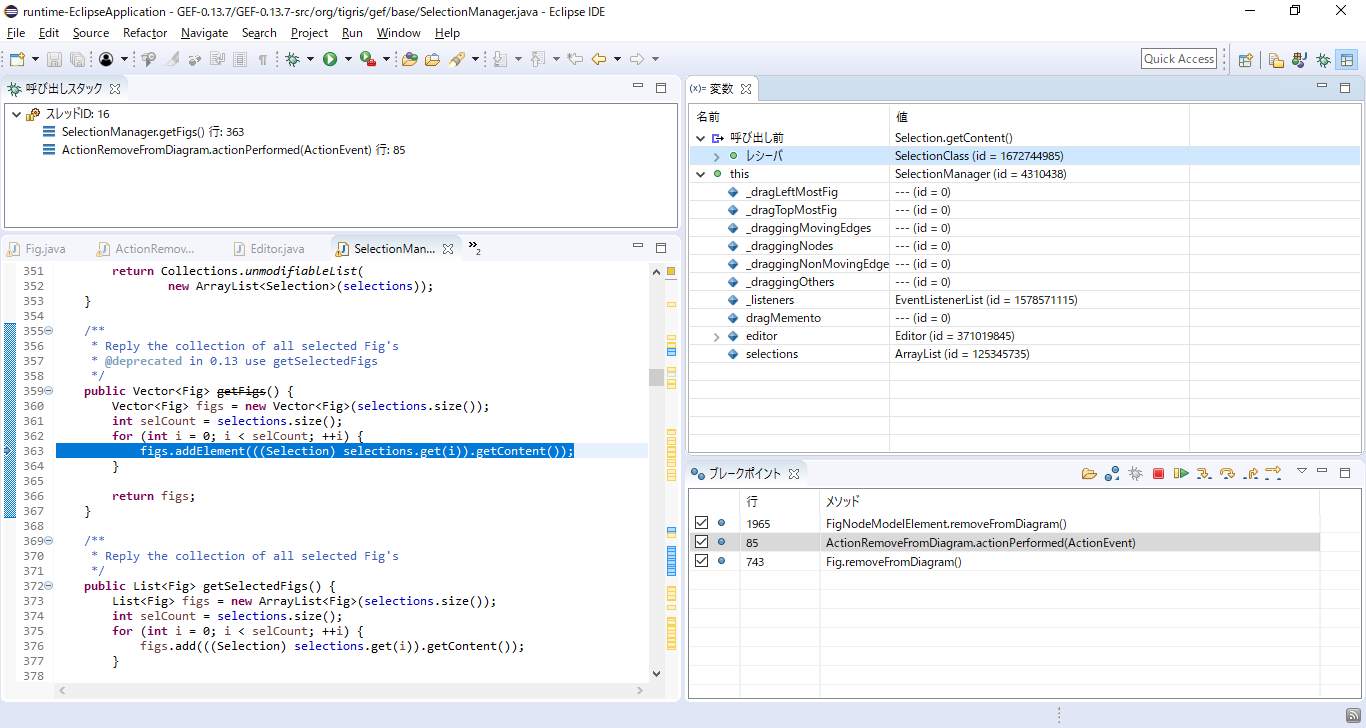The height and width of the screenshot is (728, 1366).
Task: Click the Resume play icon in breakpoints view
Action: tap(1181, 473)
